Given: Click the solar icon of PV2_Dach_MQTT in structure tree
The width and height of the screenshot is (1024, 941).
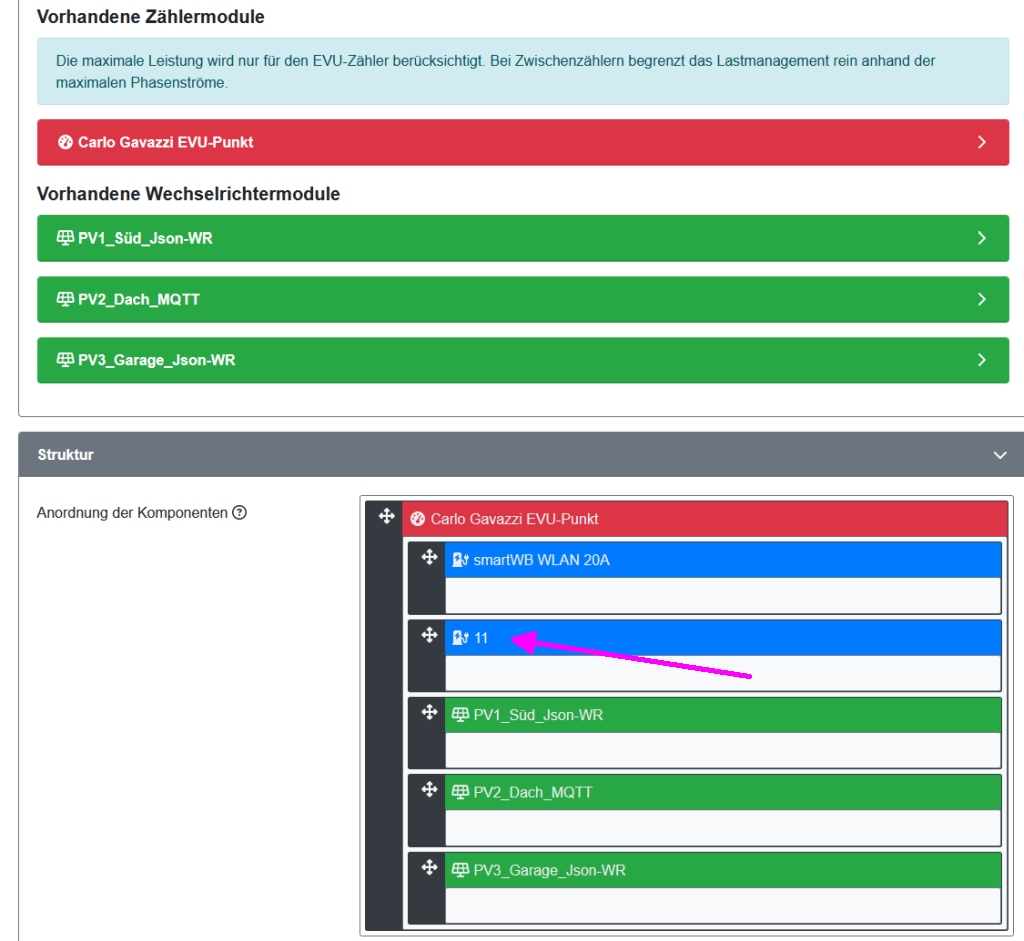Looking at the screenshot, I should click(x=460, y=792).
